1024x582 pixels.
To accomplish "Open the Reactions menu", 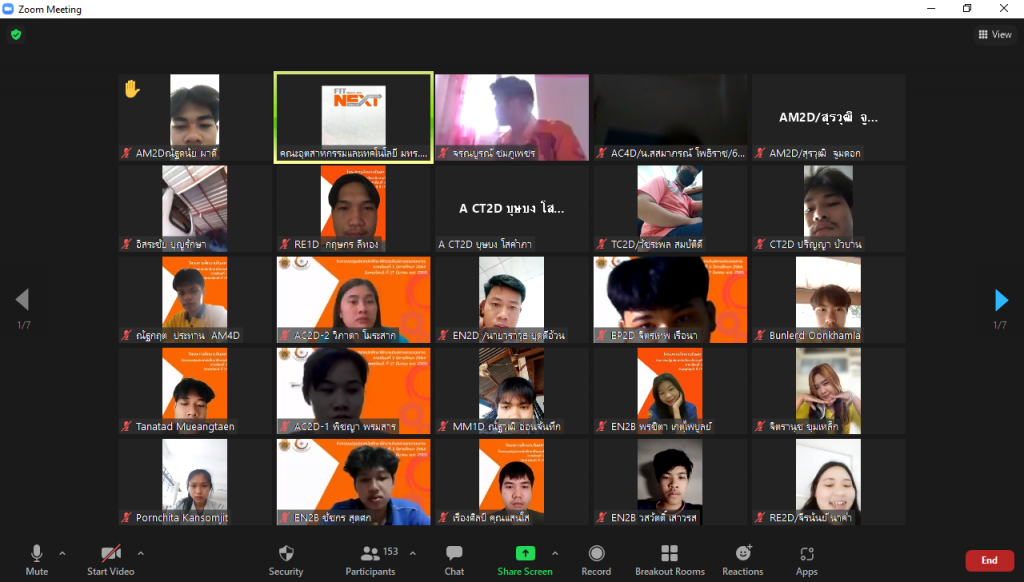I will point(742,559).
